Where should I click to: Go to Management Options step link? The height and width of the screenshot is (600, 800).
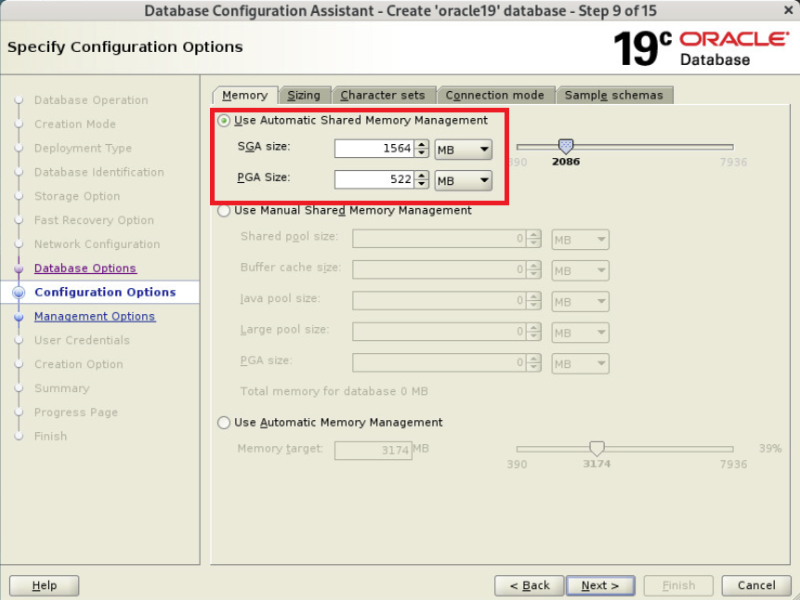pos(94,316)
